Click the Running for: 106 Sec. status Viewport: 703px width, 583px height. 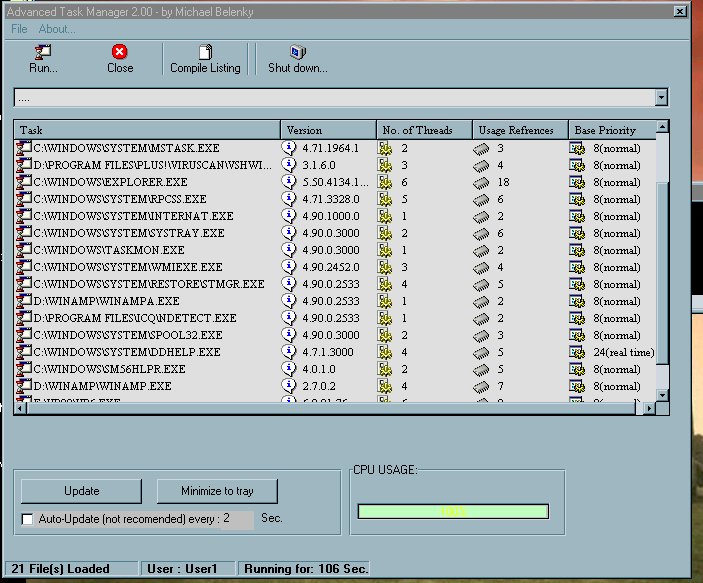(305, 569)
